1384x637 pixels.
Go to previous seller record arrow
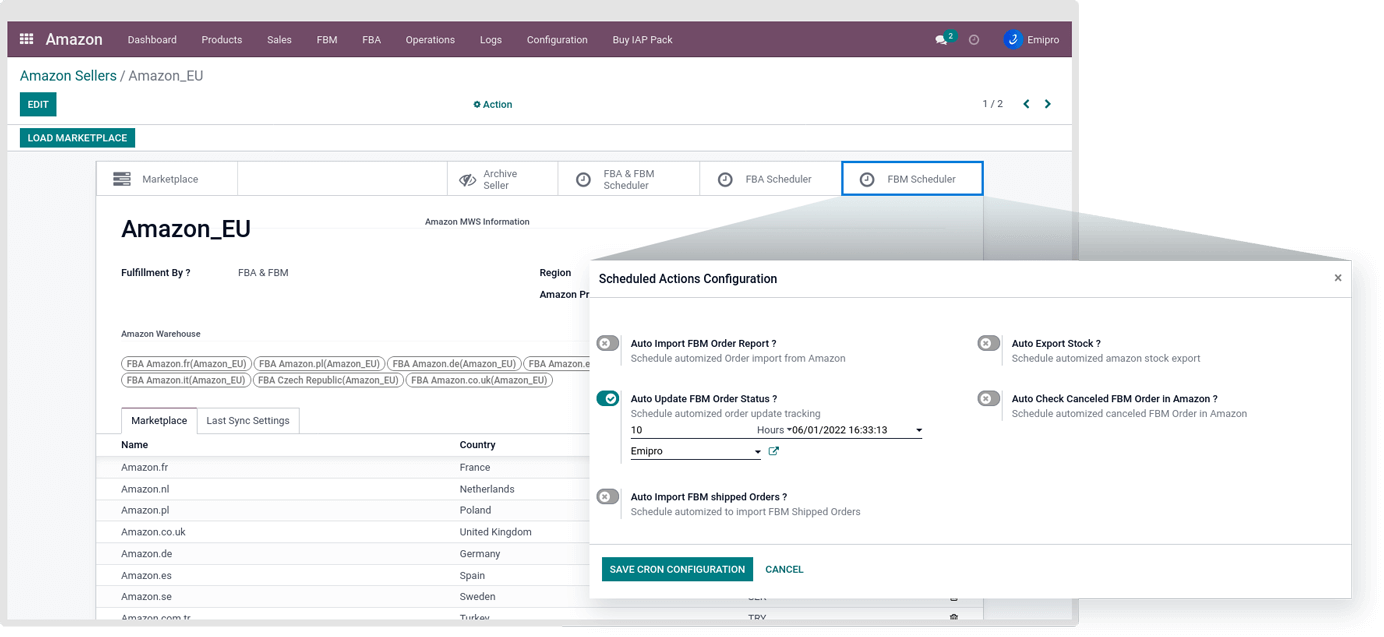click(x=1026, y=104)
